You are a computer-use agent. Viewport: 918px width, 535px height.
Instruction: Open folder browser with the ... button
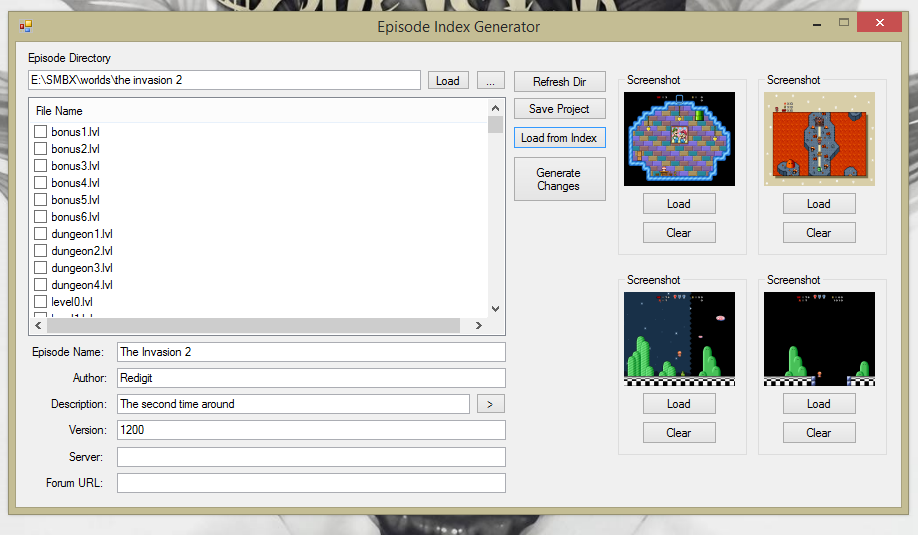(x=491, y=81)
